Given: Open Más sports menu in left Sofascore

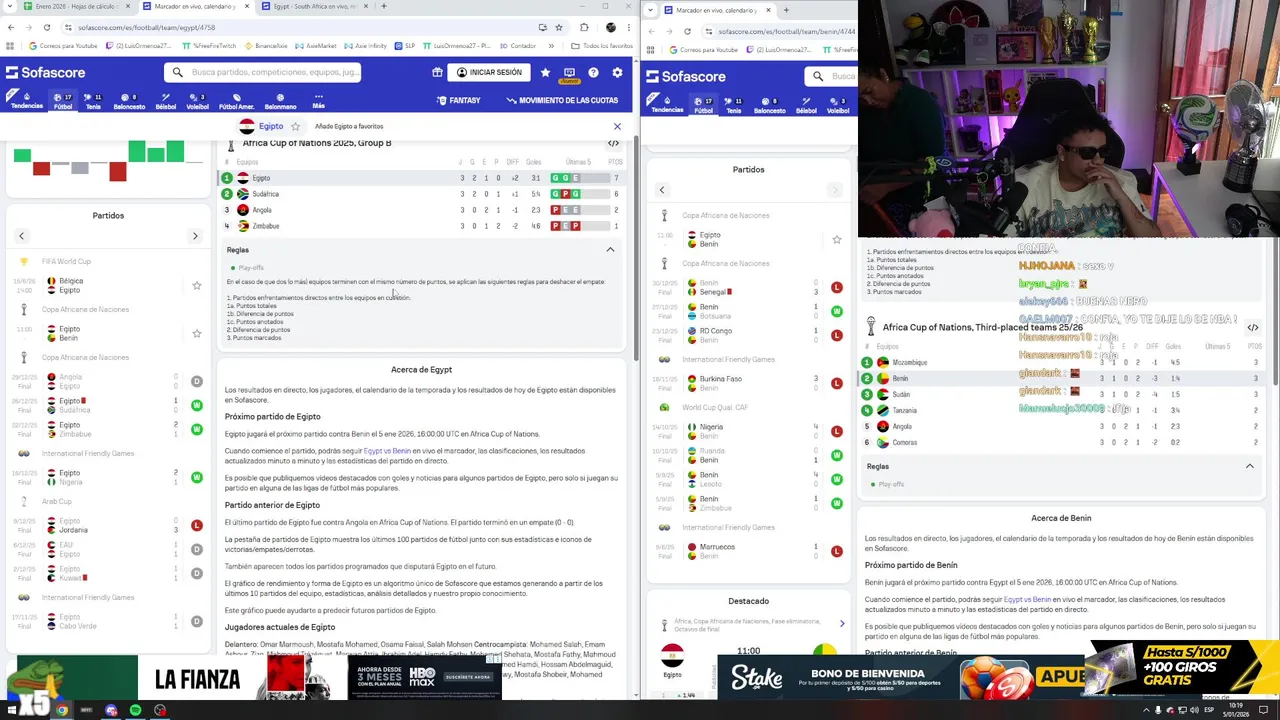Looking at the screenshot, I should point(318,100).
